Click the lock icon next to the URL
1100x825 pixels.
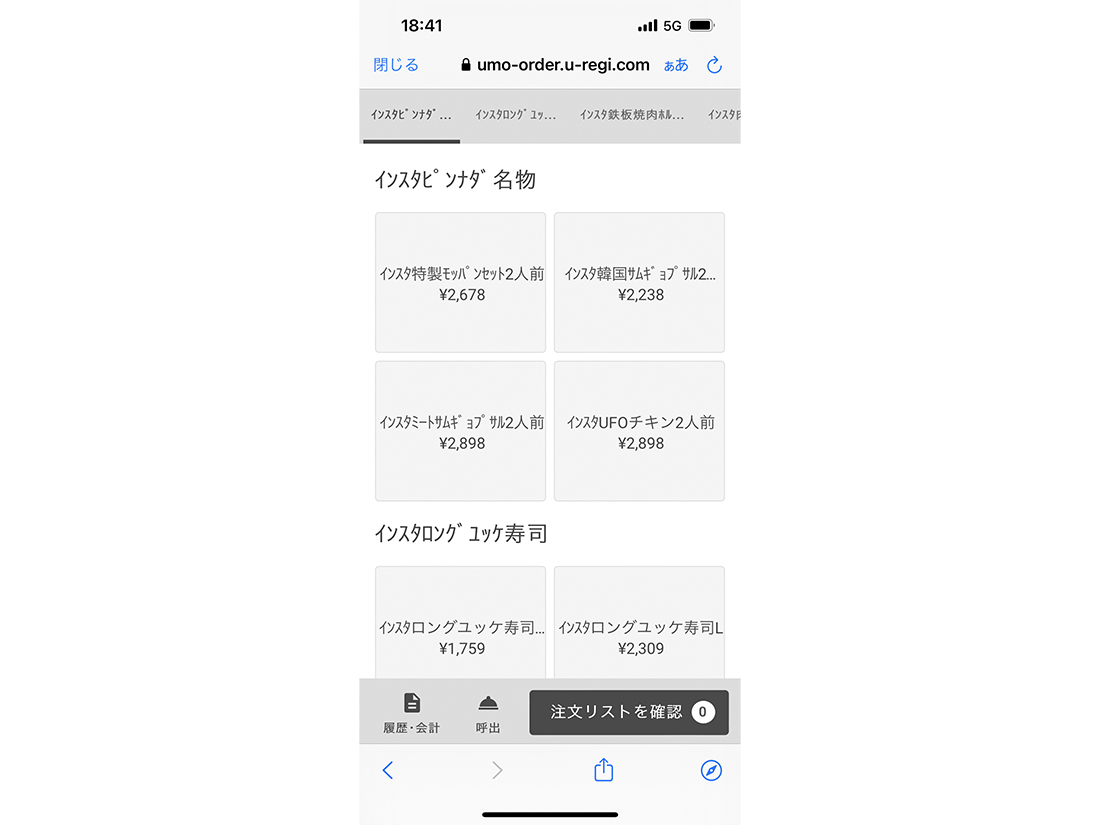pos(466,65)
